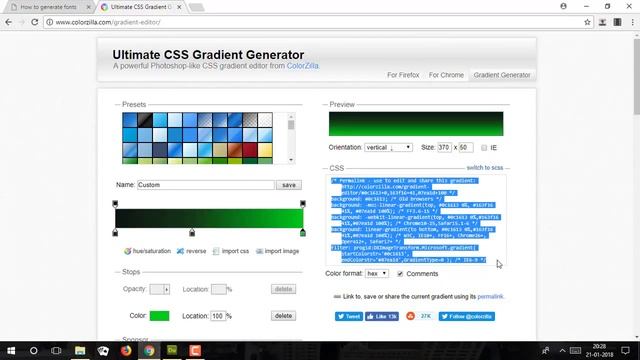
Task: Edit the preview height size field
Action: click(x=466, y=147)
